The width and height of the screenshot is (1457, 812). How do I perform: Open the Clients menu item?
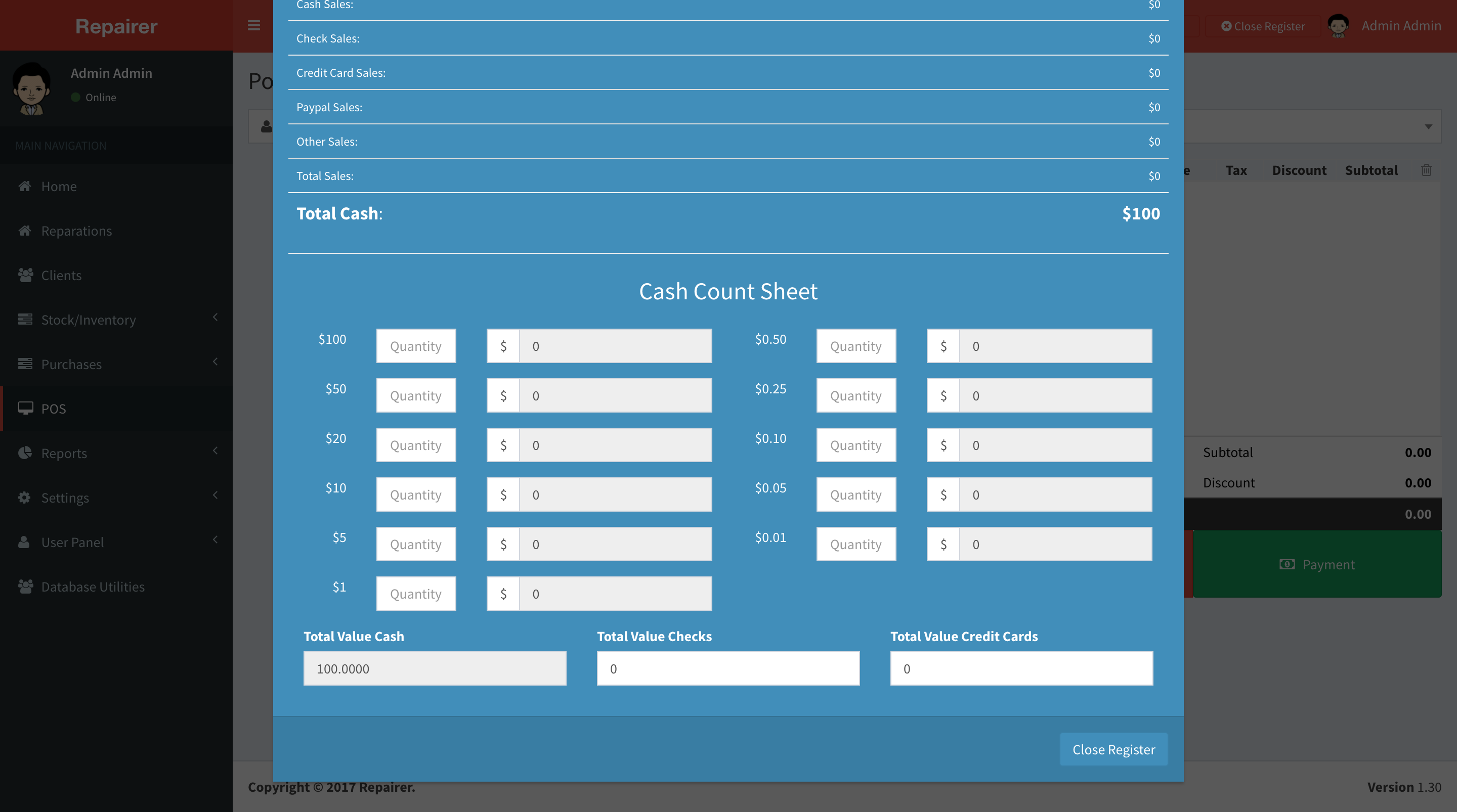(116, 276)
